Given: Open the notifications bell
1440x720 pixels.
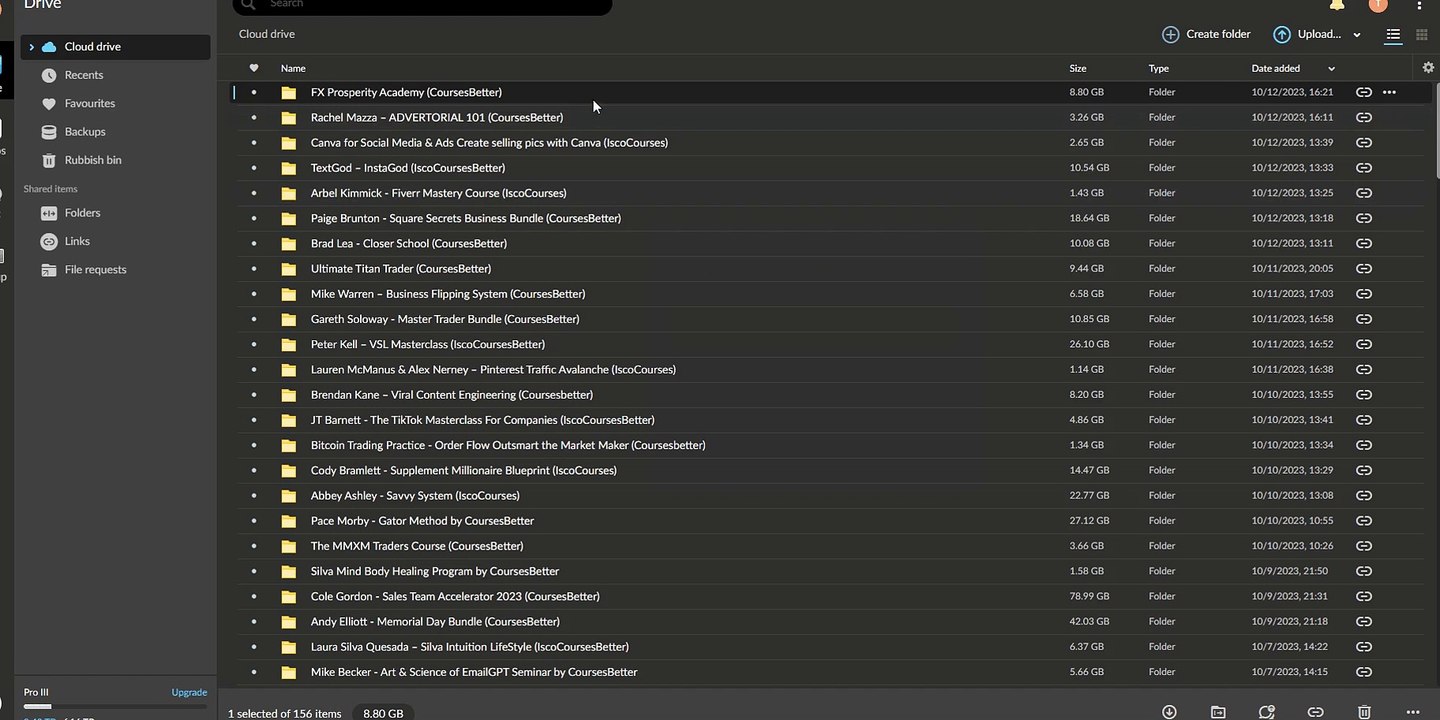Looking at the screenshot, I should 1337,5.
